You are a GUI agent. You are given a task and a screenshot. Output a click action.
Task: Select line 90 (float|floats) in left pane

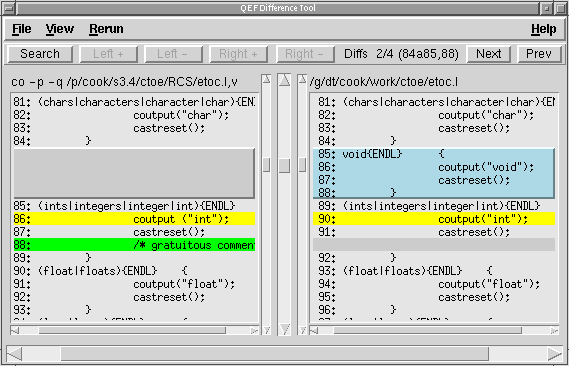point(134,271)
